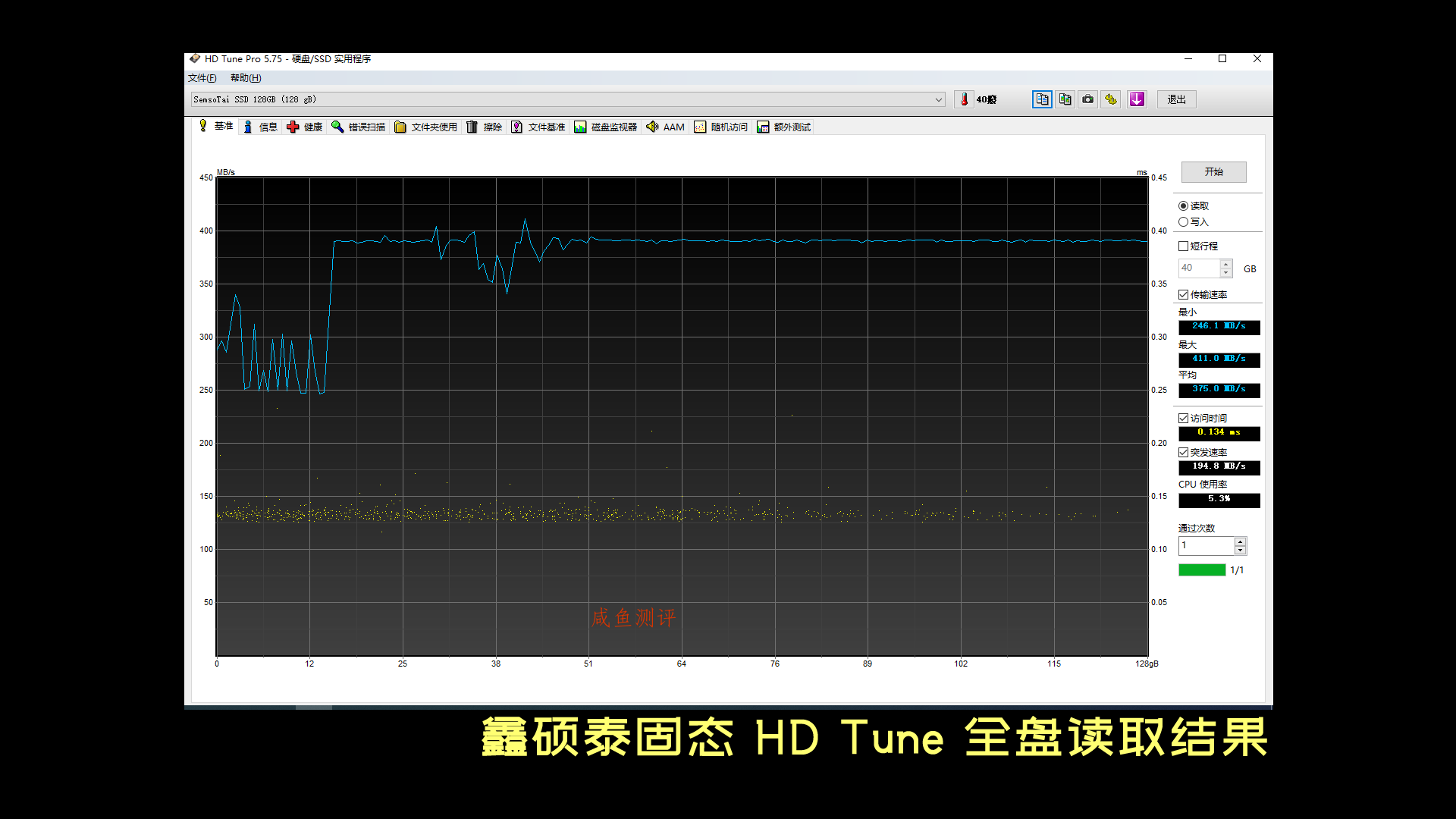Click the thermometer temperature icon
The width and height of the screenshot is (1456, 819).
964,99
